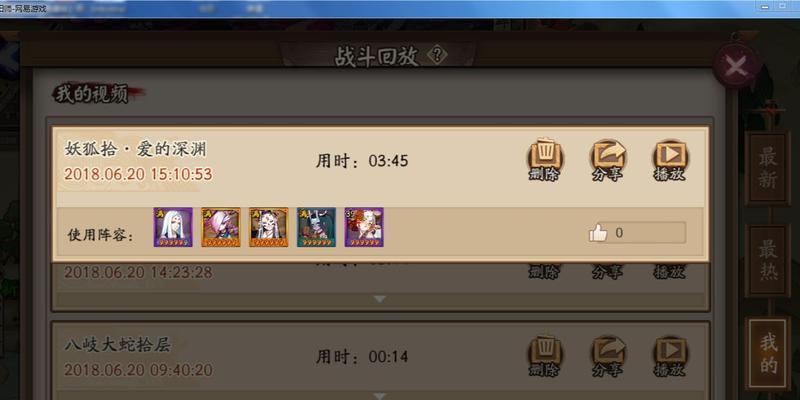Open the help question mark beside 战斗回放

[437, 55]
